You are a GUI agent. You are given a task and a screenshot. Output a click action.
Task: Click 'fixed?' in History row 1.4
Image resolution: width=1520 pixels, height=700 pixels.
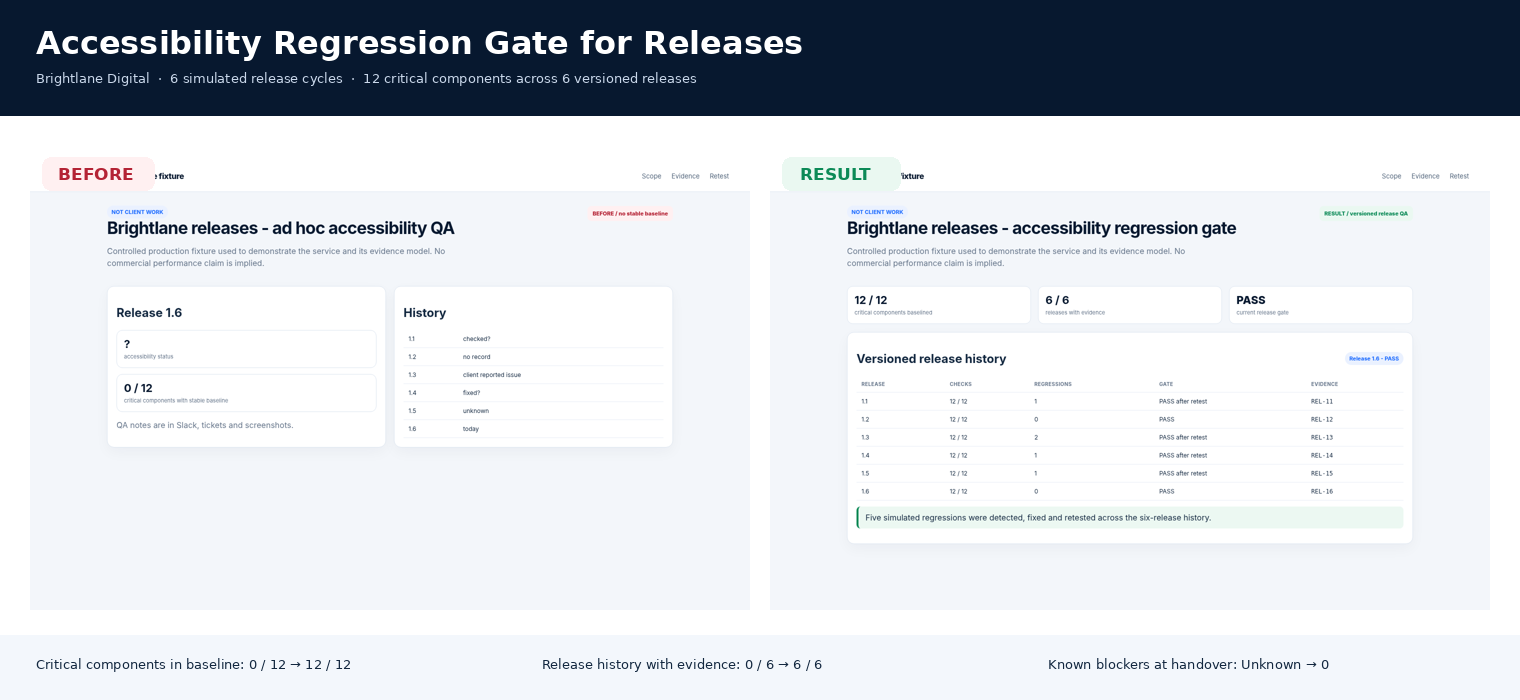(x=471, y=393)
